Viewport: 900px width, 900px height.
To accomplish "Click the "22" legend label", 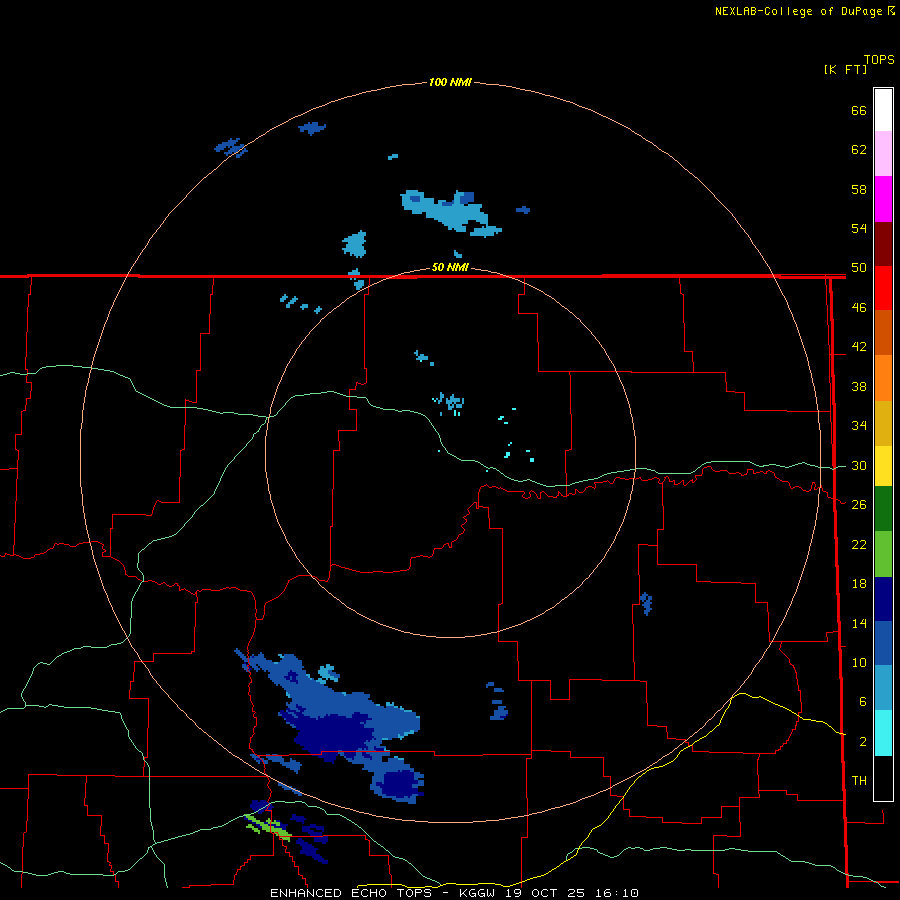I will 859,544.
